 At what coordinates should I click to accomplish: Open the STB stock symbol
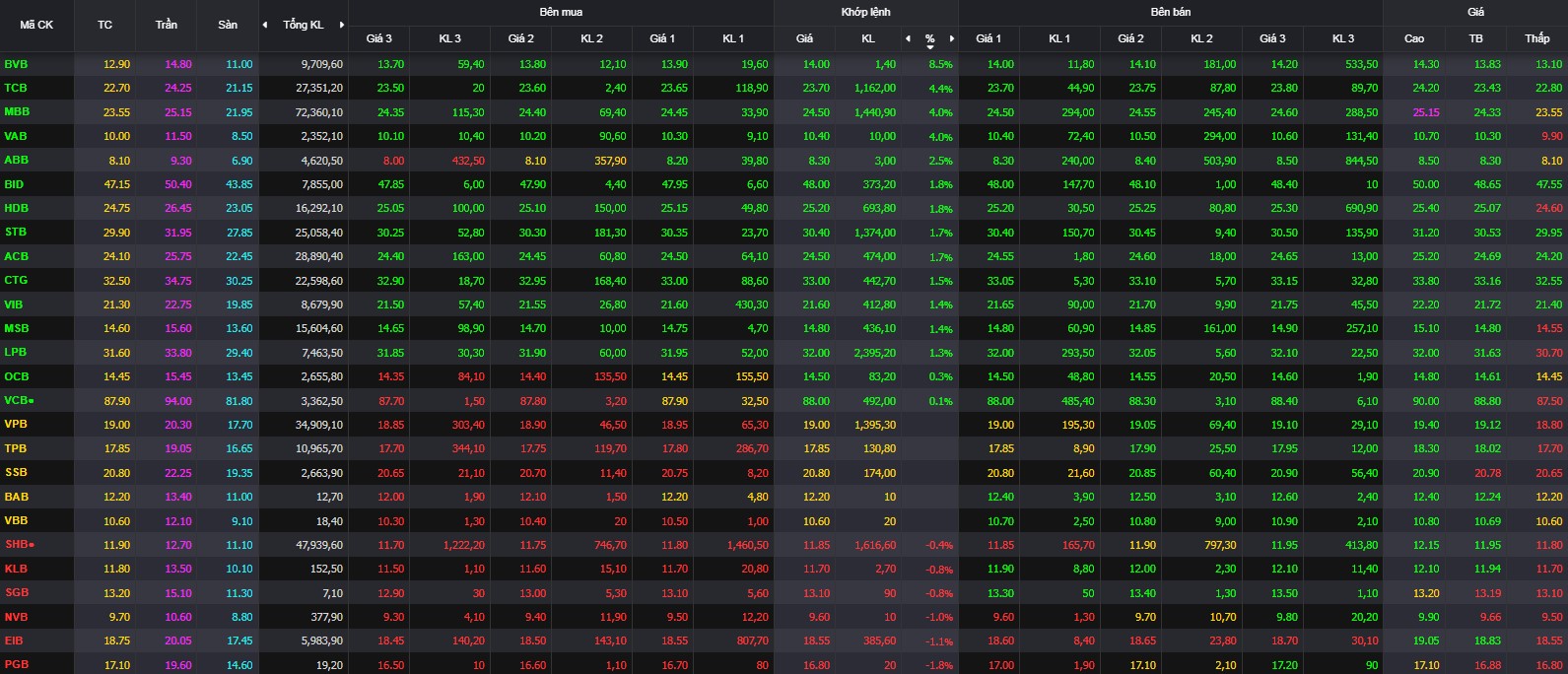tap(16, 232)
